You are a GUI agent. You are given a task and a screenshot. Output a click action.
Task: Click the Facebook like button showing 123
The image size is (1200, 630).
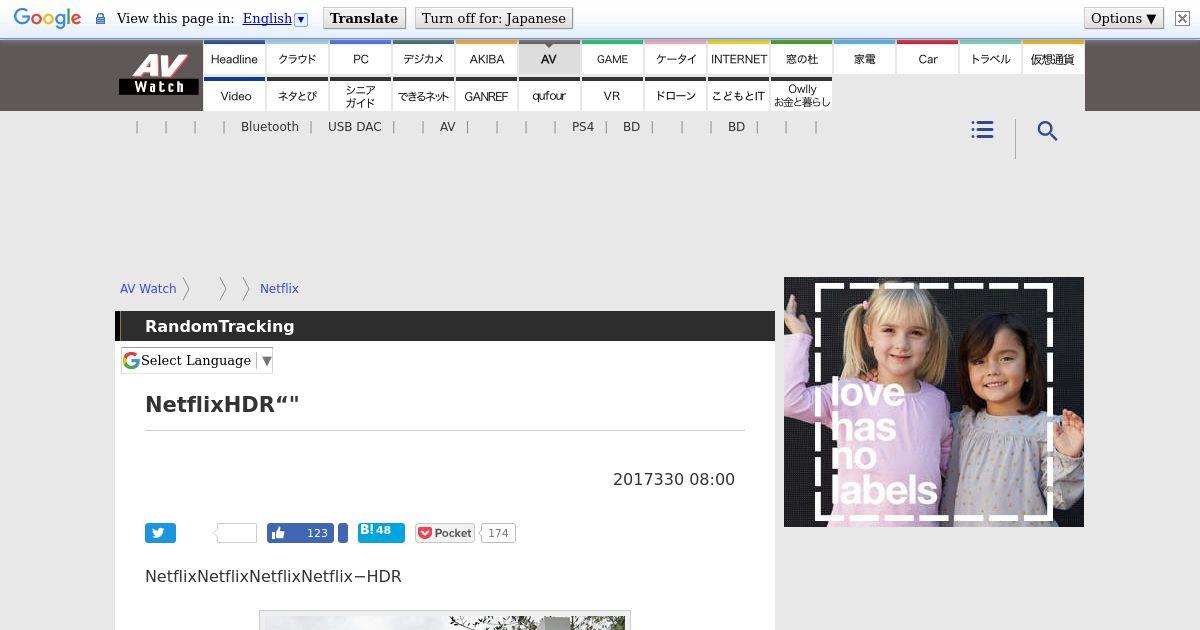click(x=300, y=533)
